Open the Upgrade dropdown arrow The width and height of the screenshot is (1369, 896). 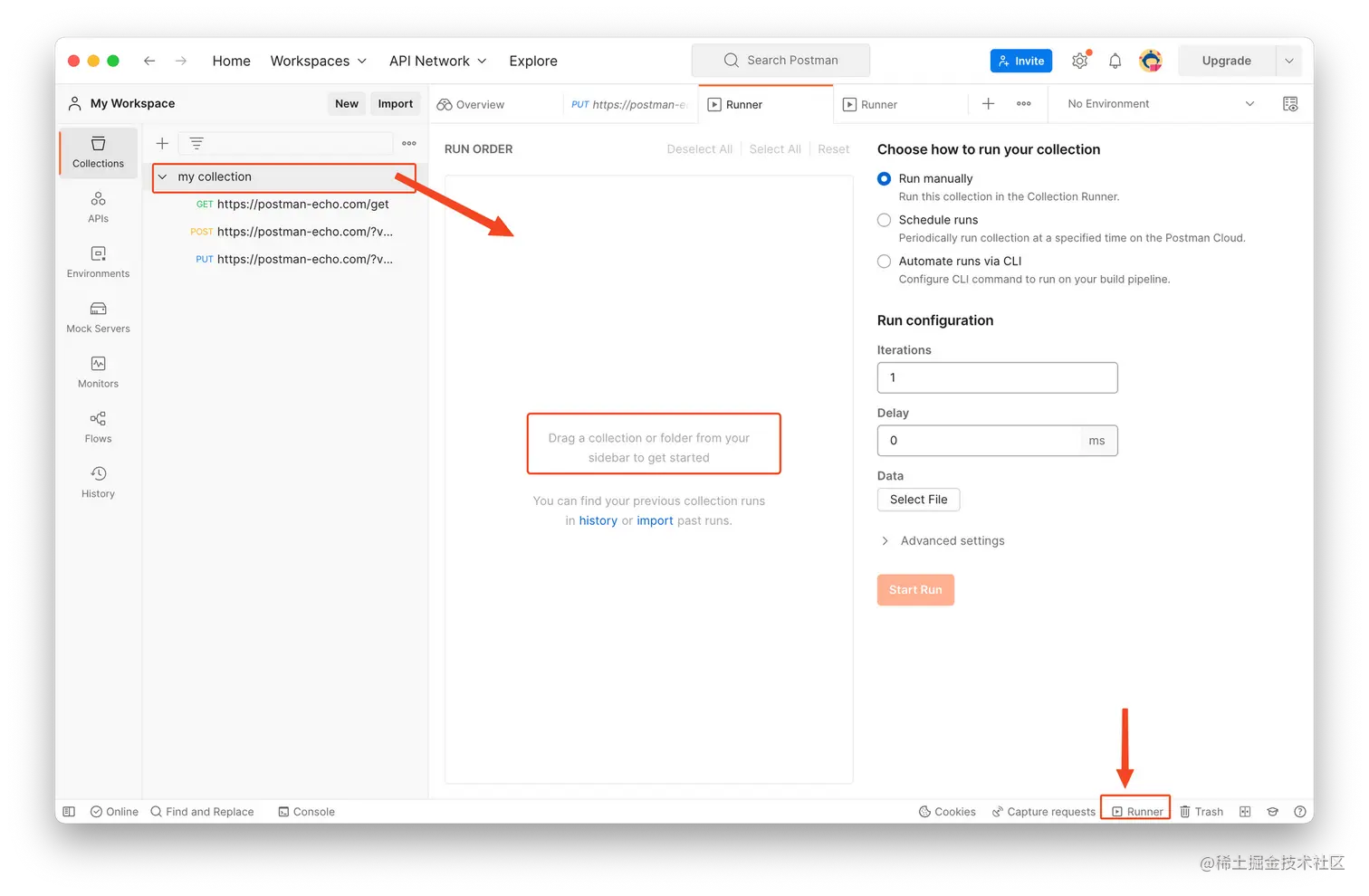pos(1289,61)
